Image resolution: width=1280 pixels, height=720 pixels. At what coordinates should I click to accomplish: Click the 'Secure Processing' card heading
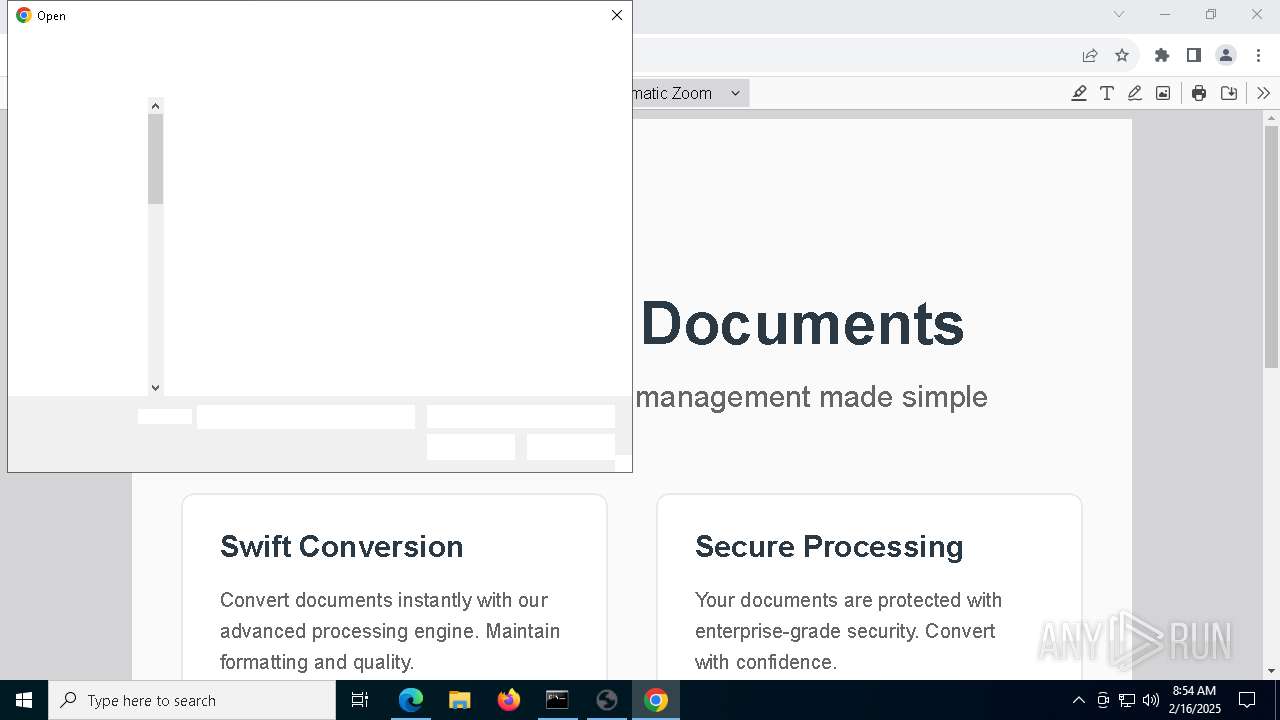tap(829, 546)
